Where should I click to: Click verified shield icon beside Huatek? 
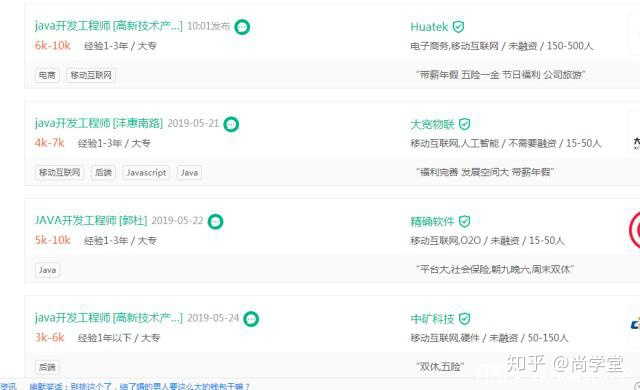point(458,27)
